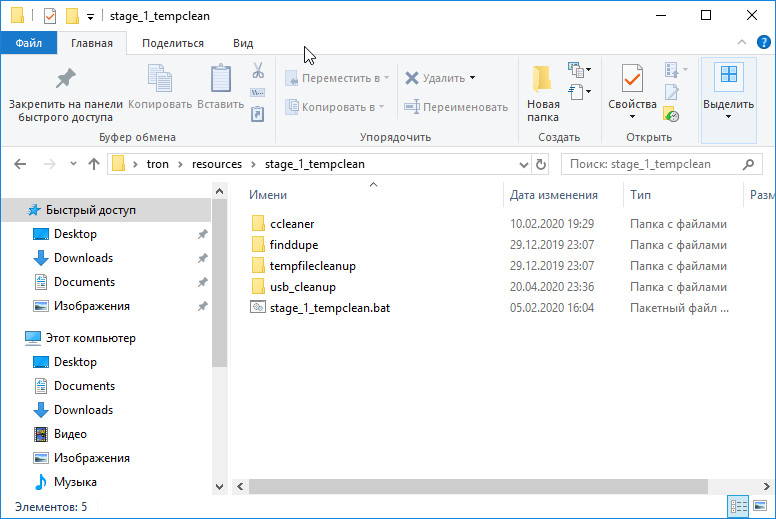Switch to the View tab
The height and width of the screenshot is (519, 776).
tap(243, 43)
